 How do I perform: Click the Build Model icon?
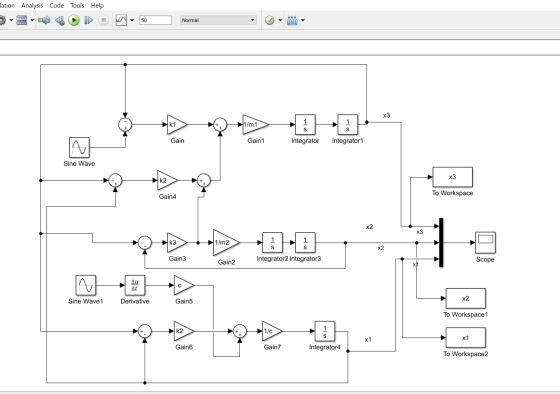[292, 20]
